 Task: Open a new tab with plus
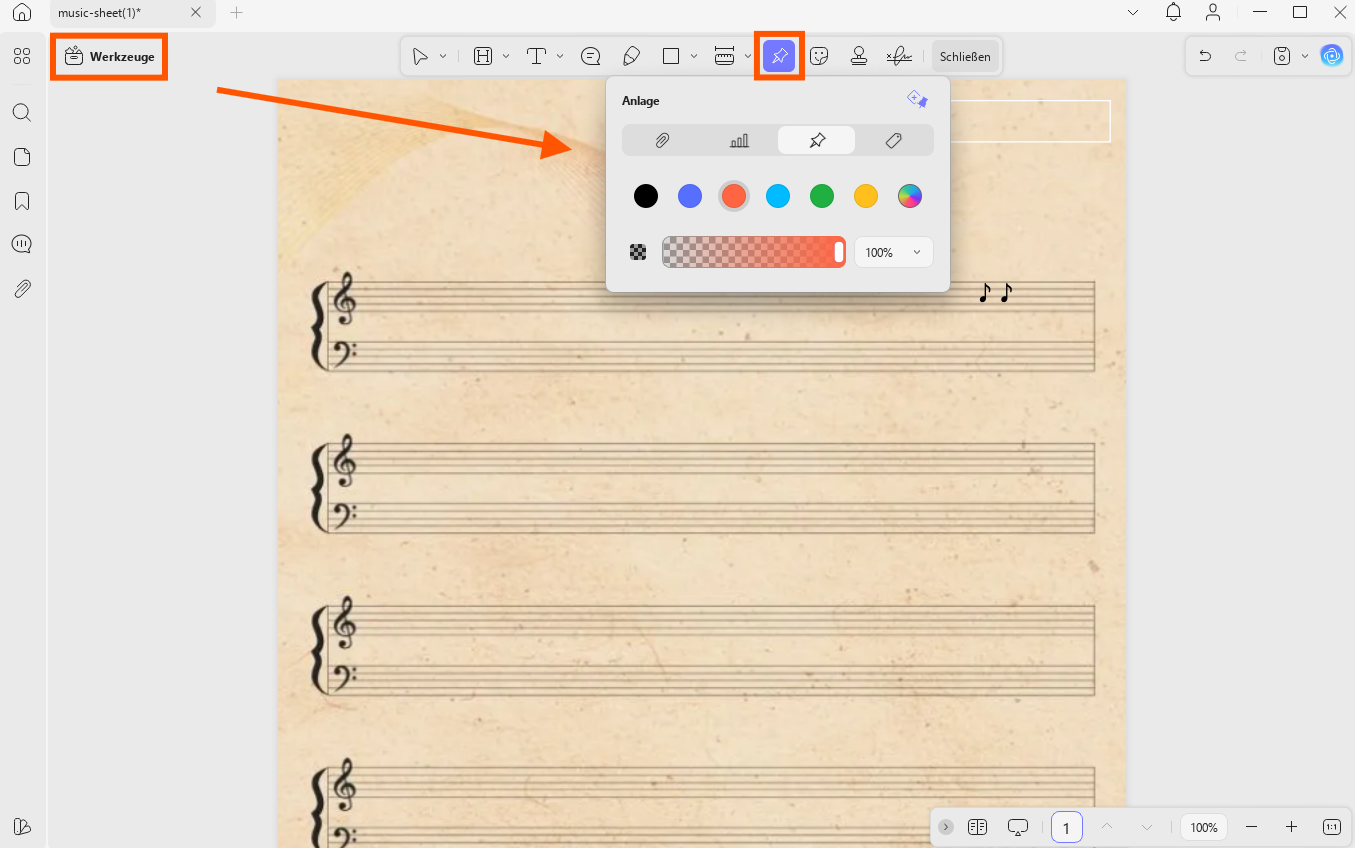(x=237, y=12)
